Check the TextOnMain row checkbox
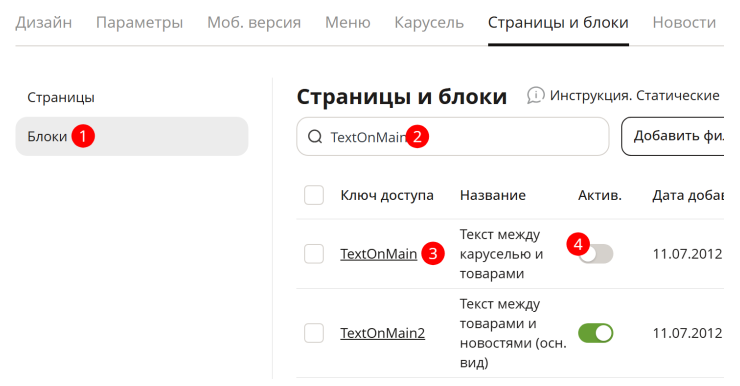 click(314, 254)
